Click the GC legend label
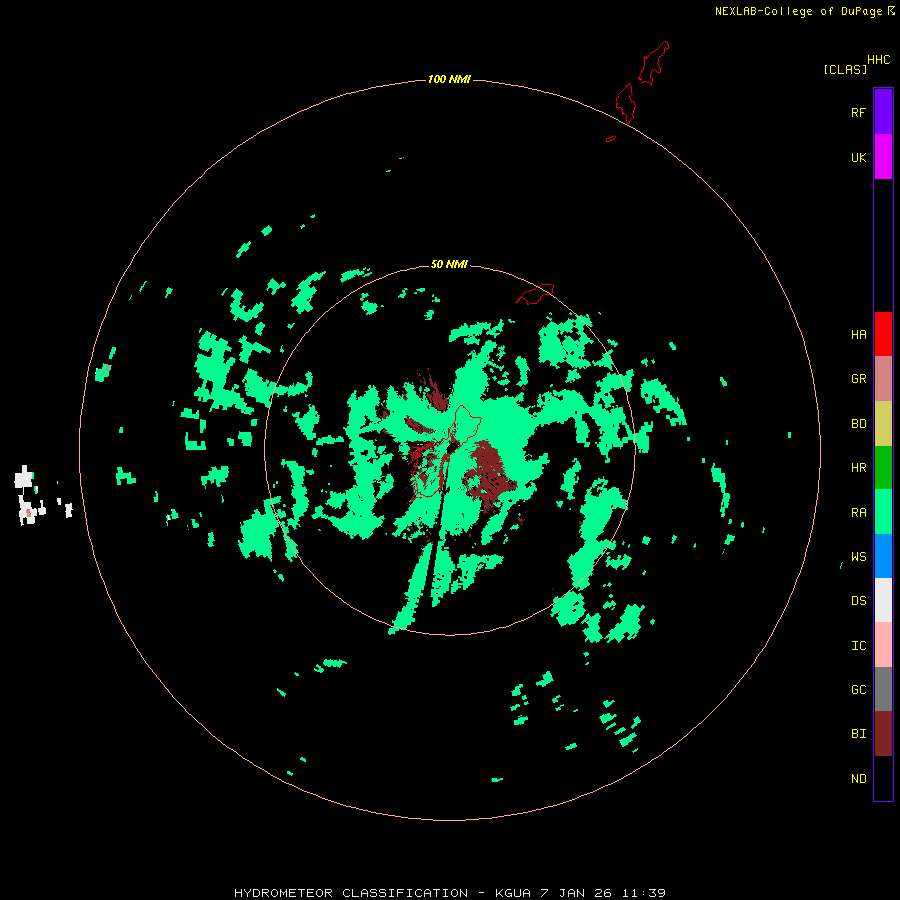900x900 pixels. (858, 690)
